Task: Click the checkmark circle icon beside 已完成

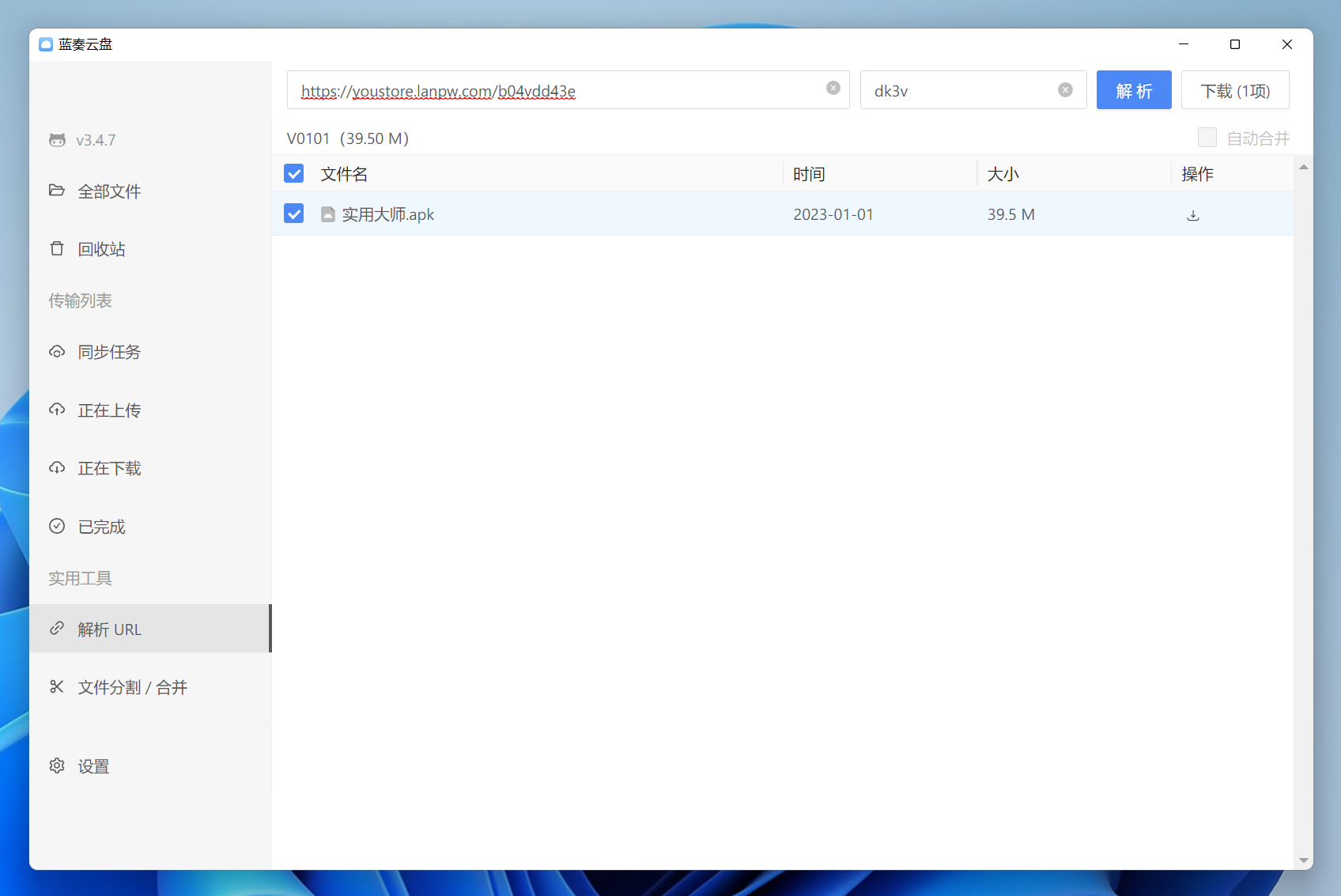Action: [x=57, y=526]
